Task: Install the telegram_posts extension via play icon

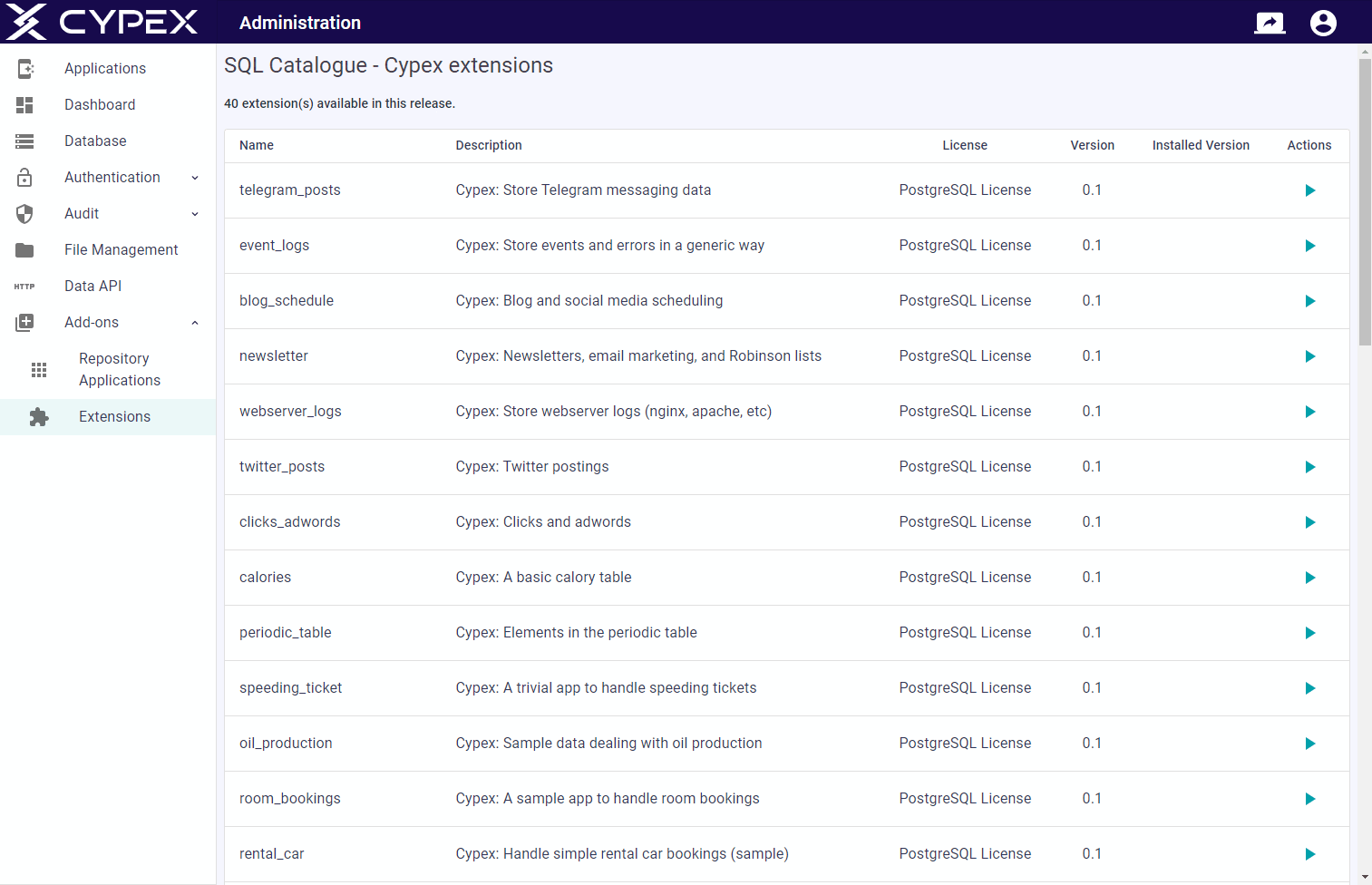Action: [1309, 190]
